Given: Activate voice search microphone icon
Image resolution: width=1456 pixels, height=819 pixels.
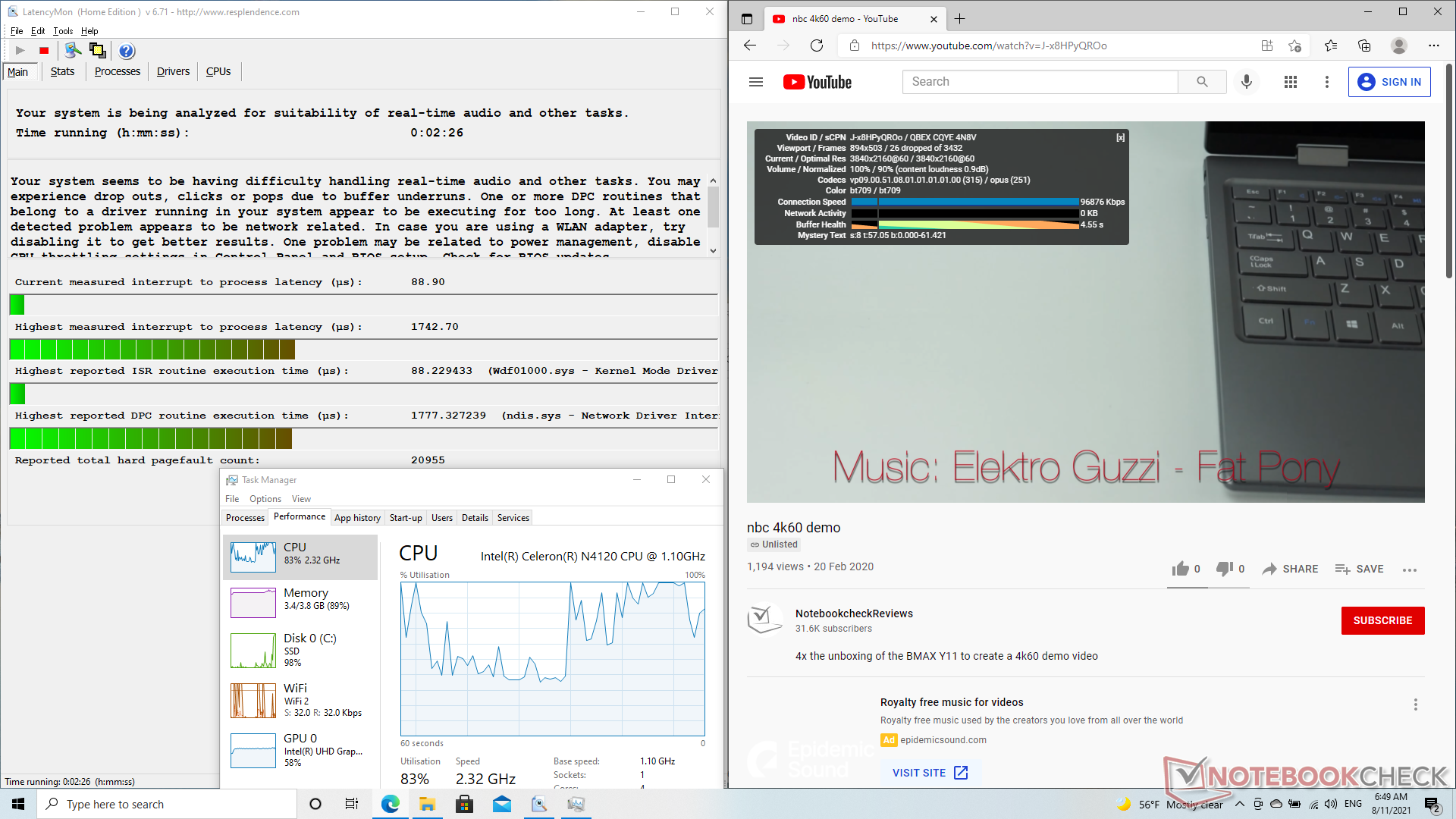Looking at the screenshot, I should click(x=1247, y=82).
